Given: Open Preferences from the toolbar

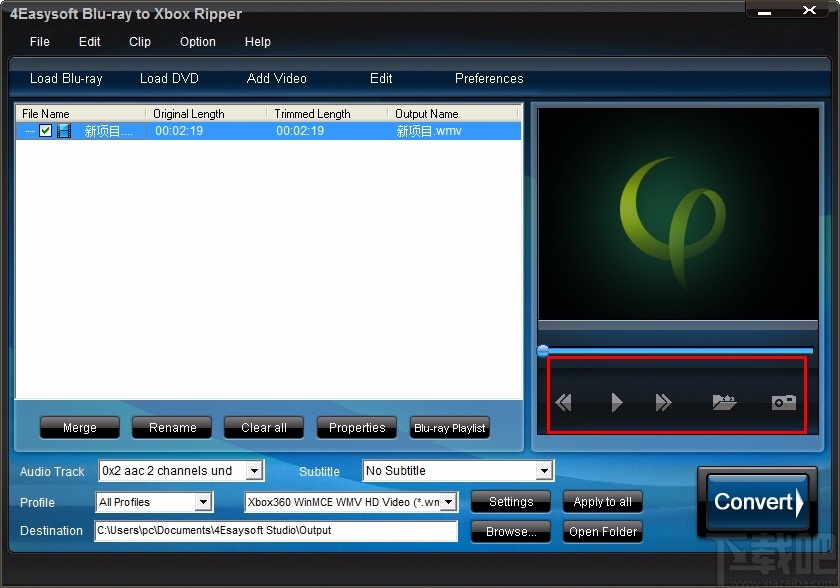Looking at the screenshot, I should click(x=489, y=78).
